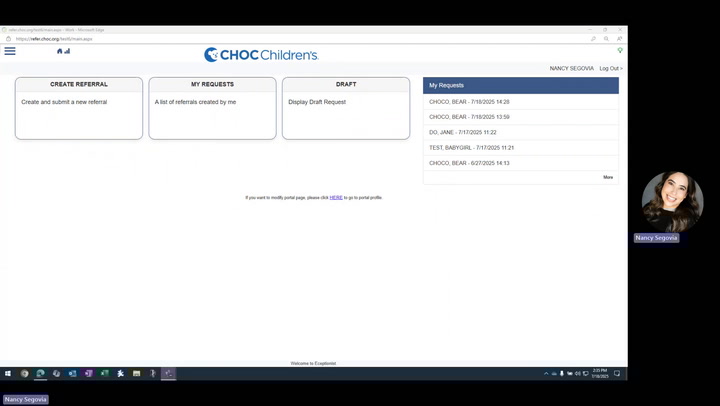Click 'Create and submit a new referral' text

coord(64,102)
